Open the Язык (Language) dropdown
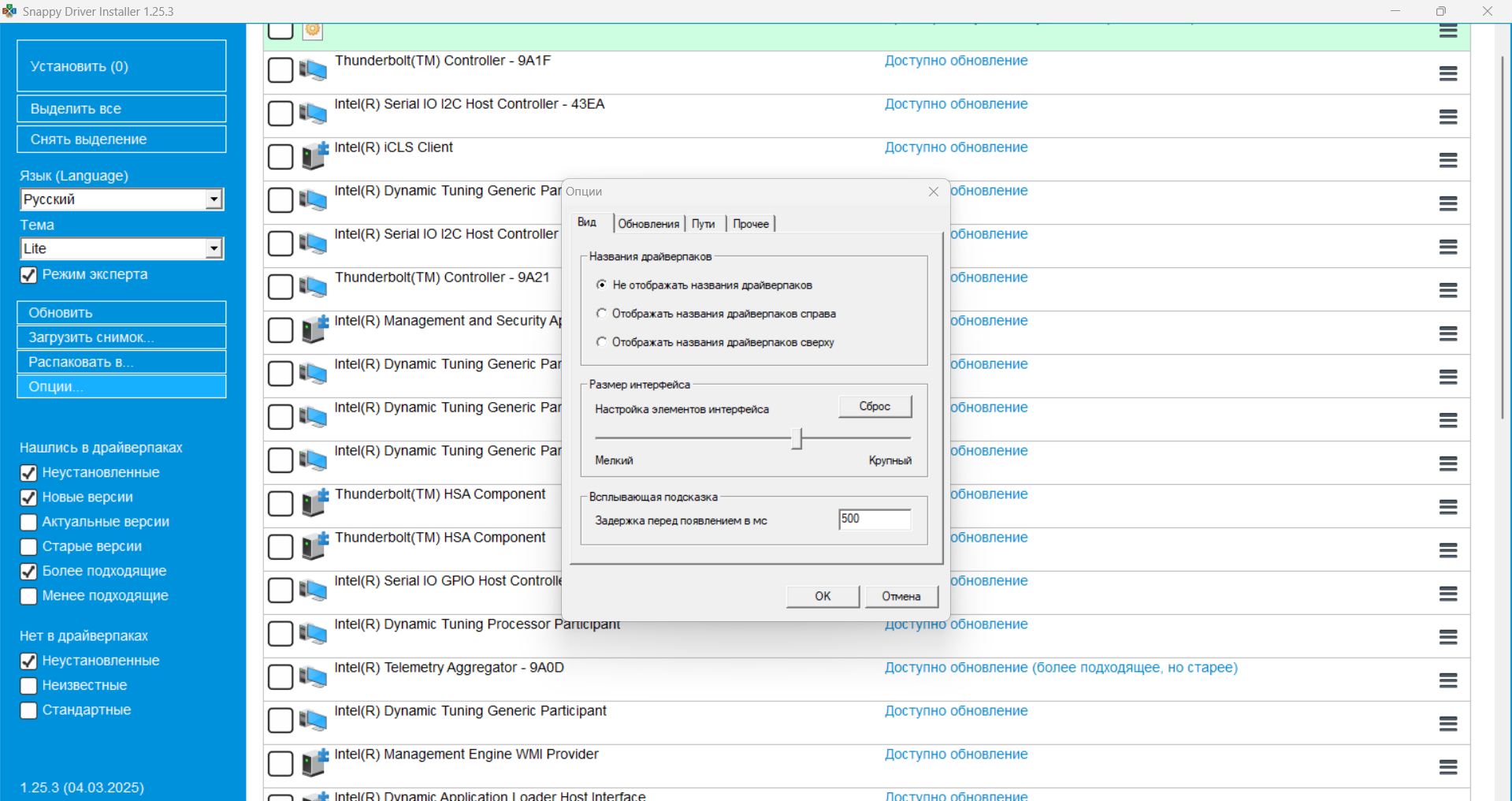This screenshot has height=801, width=1512. 121,199
